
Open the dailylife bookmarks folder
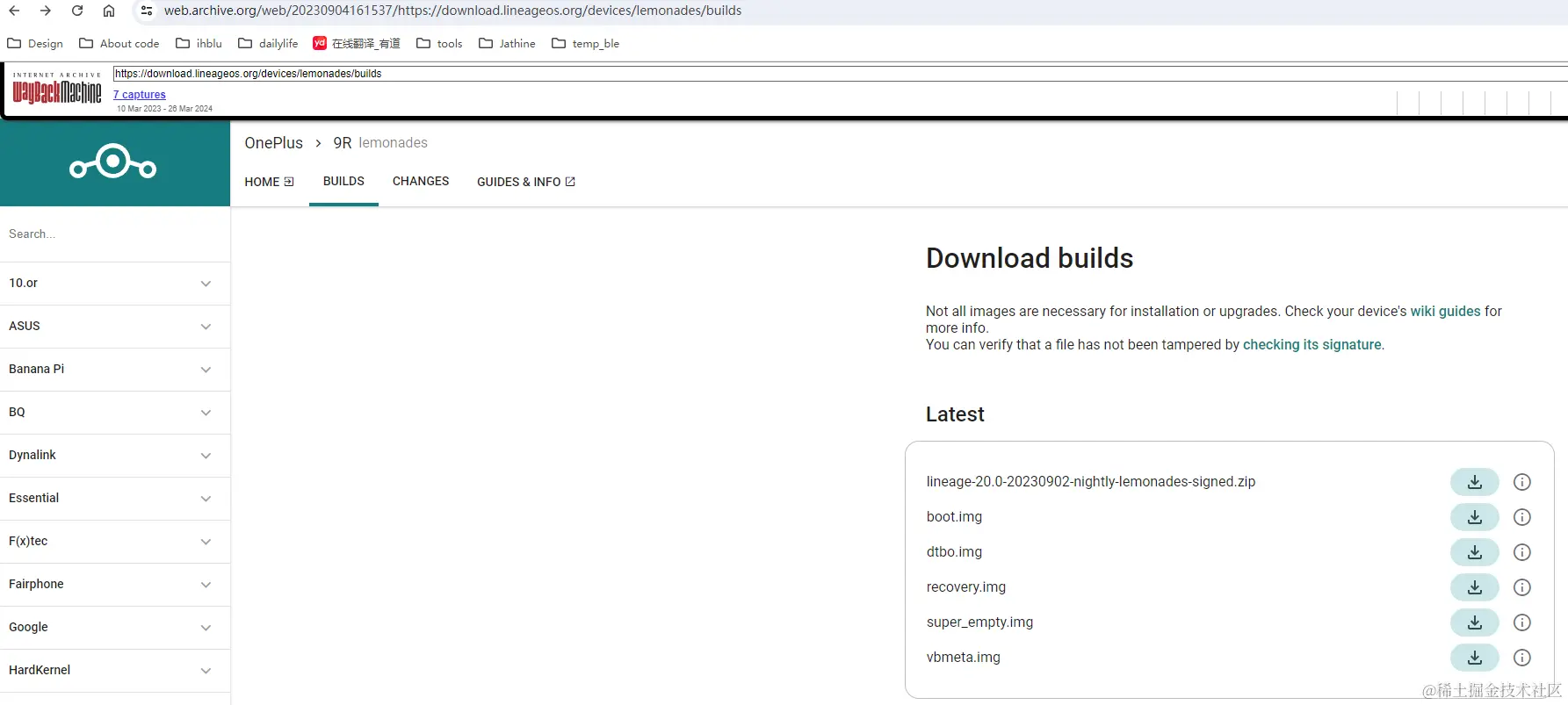click(268, 43)
